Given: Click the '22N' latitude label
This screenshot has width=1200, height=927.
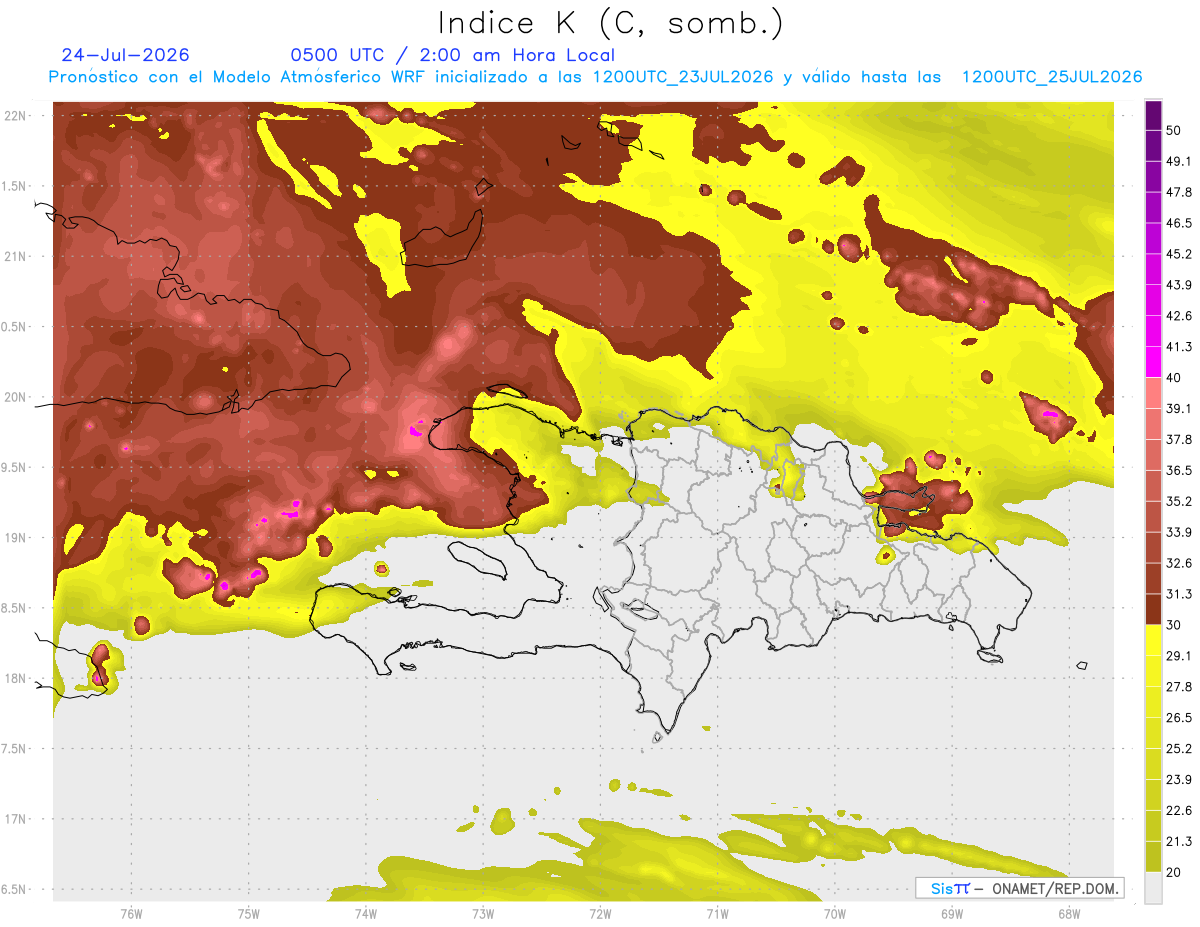Looking at the screenshot, I should [x=16, y=116].
